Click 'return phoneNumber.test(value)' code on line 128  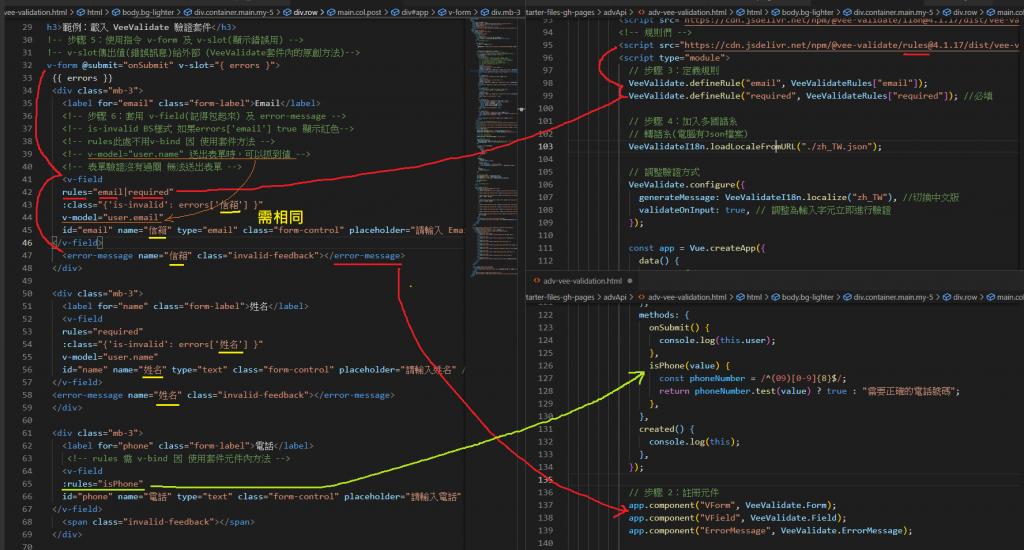[x=735, y=391]
